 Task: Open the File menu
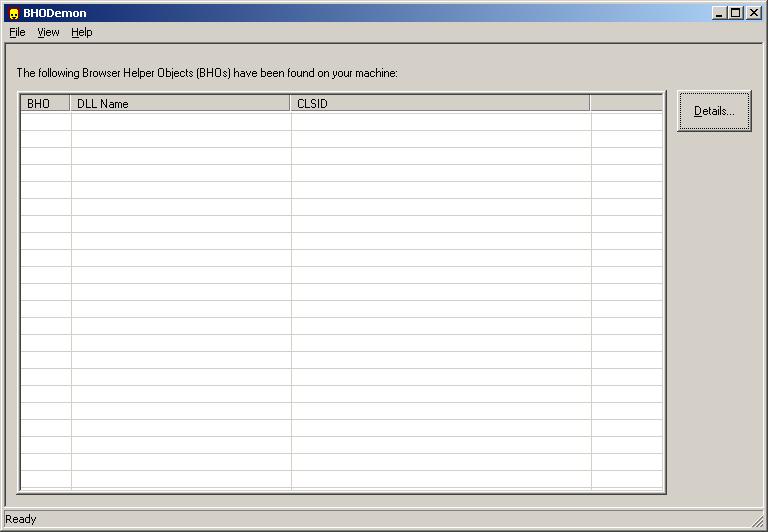click(x=17, y=32)
